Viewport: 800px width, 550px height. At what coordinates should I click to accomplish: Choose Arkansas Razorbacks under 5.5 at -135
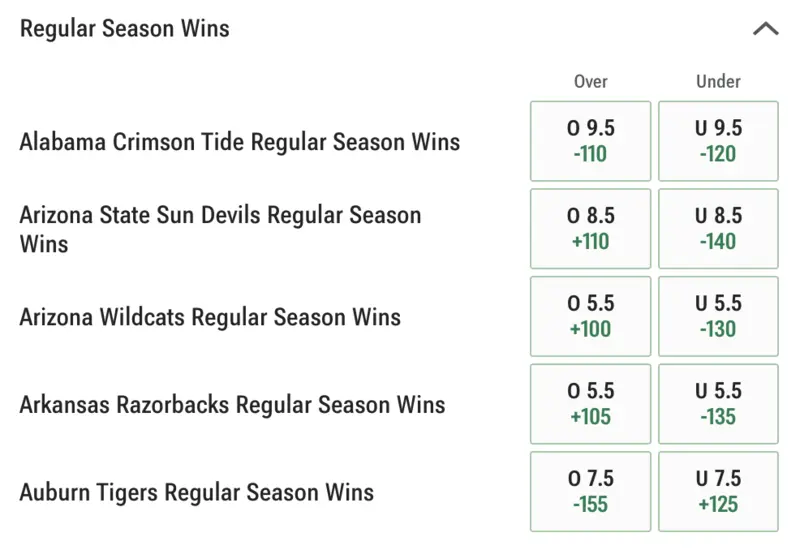click(x=718, y=404)
